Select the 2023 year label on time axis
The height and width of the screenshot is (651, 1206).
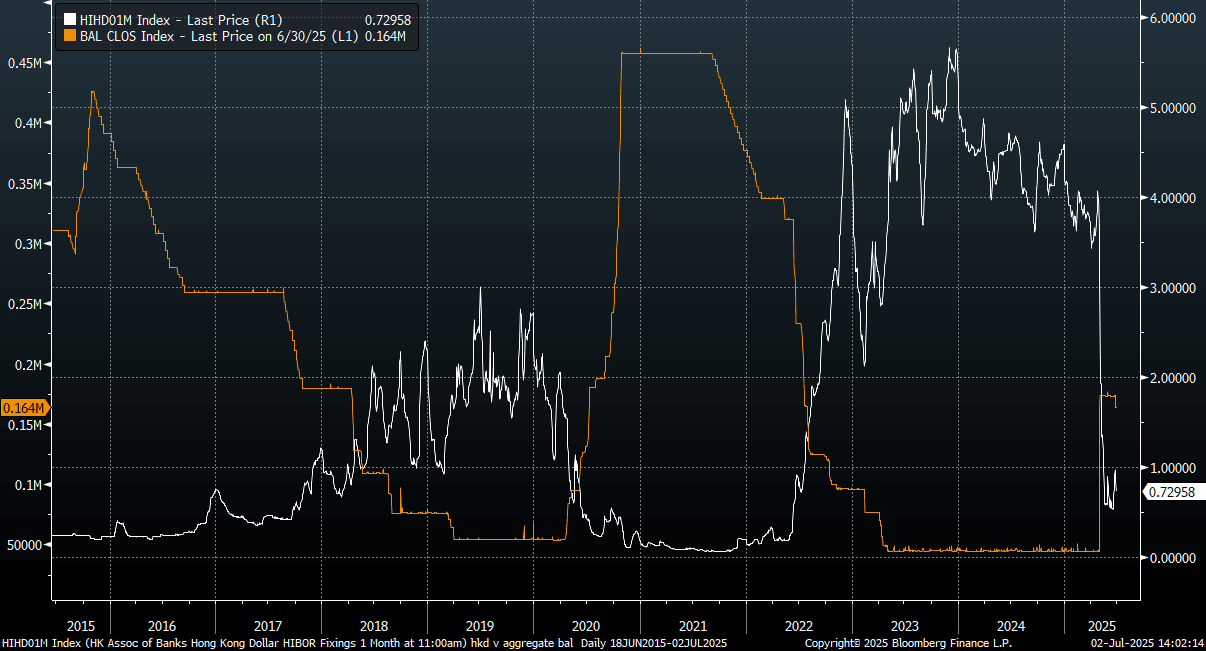point(904,610)
